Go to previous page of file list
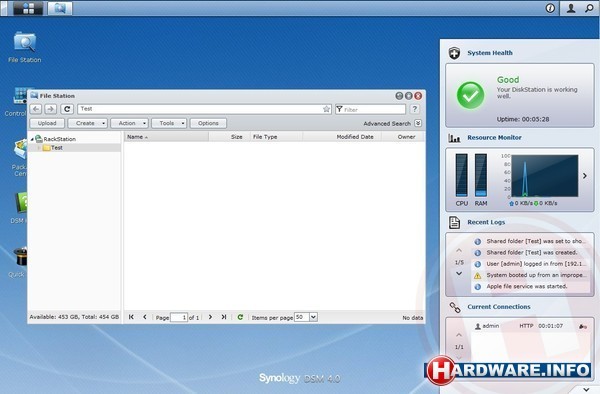Image resolution: width=600 pixels, height=394 pixels. pos(145,317)
